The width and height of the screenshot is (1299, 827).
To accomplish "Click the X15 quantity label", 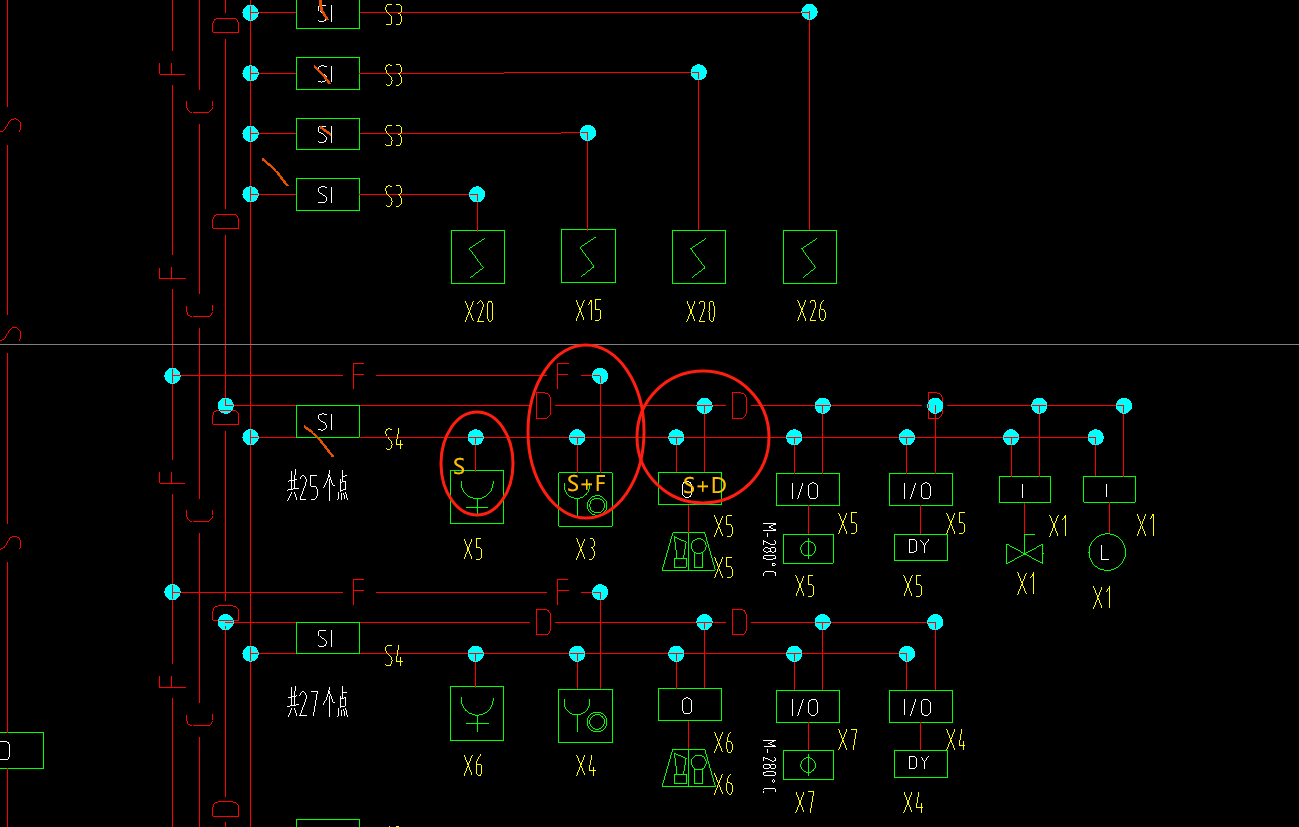I will tap(589, 312).
